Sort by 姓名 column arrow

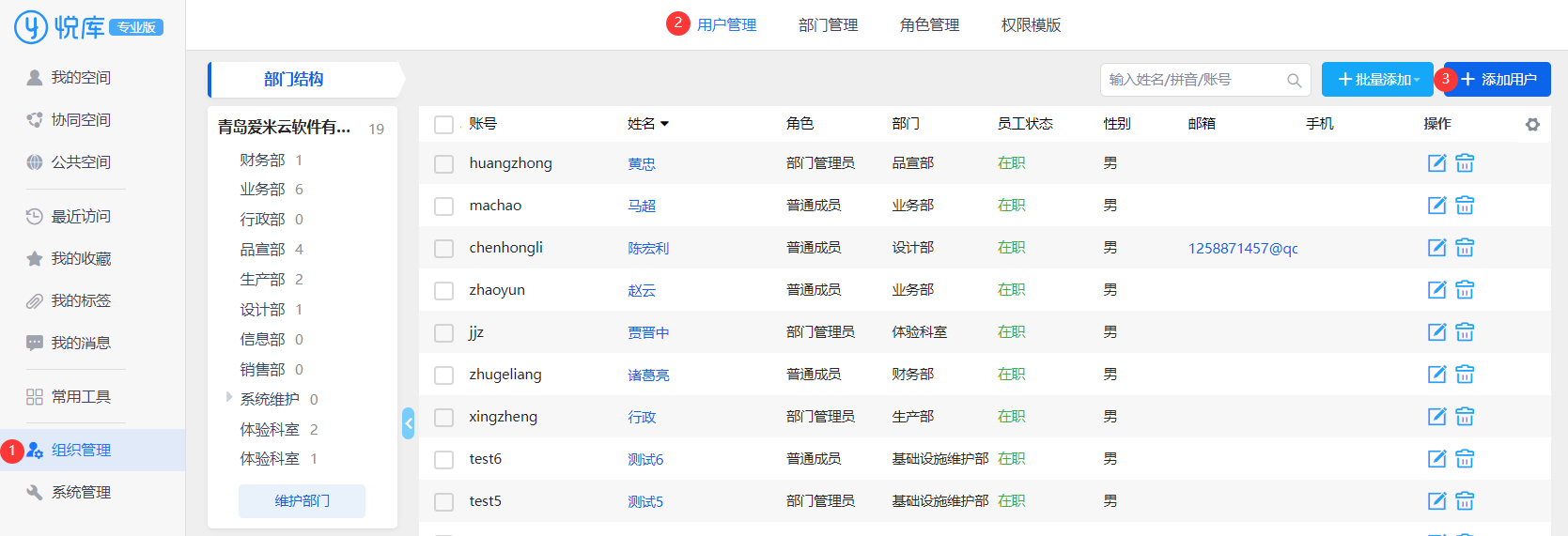click(x=665, y=124)
